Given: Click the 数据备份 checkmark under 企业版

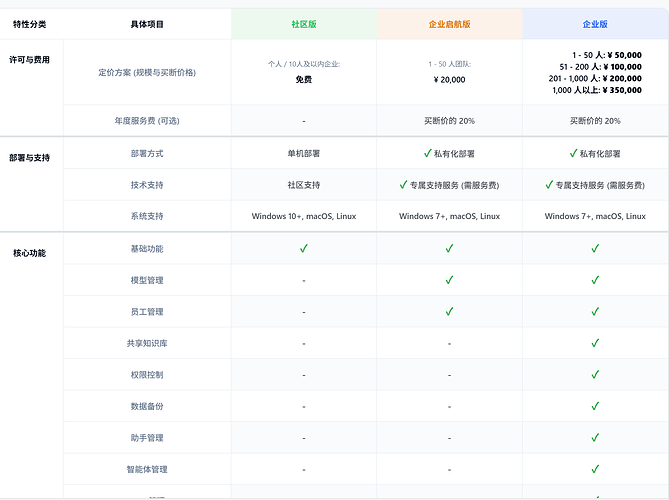Looking at the screenshot, I should coord(595,406).
